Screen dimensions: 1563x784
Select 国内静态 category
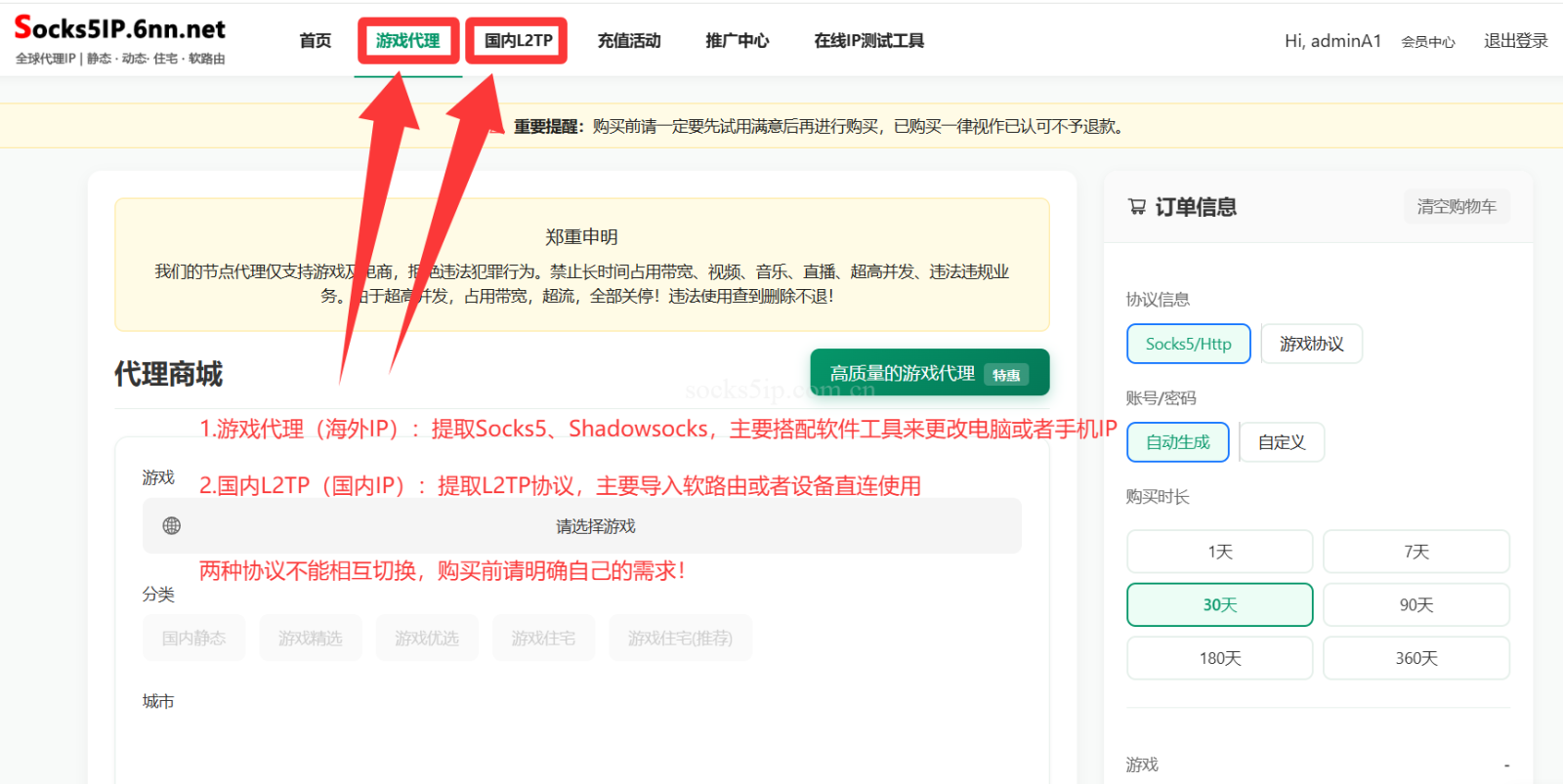pos(193,638)
